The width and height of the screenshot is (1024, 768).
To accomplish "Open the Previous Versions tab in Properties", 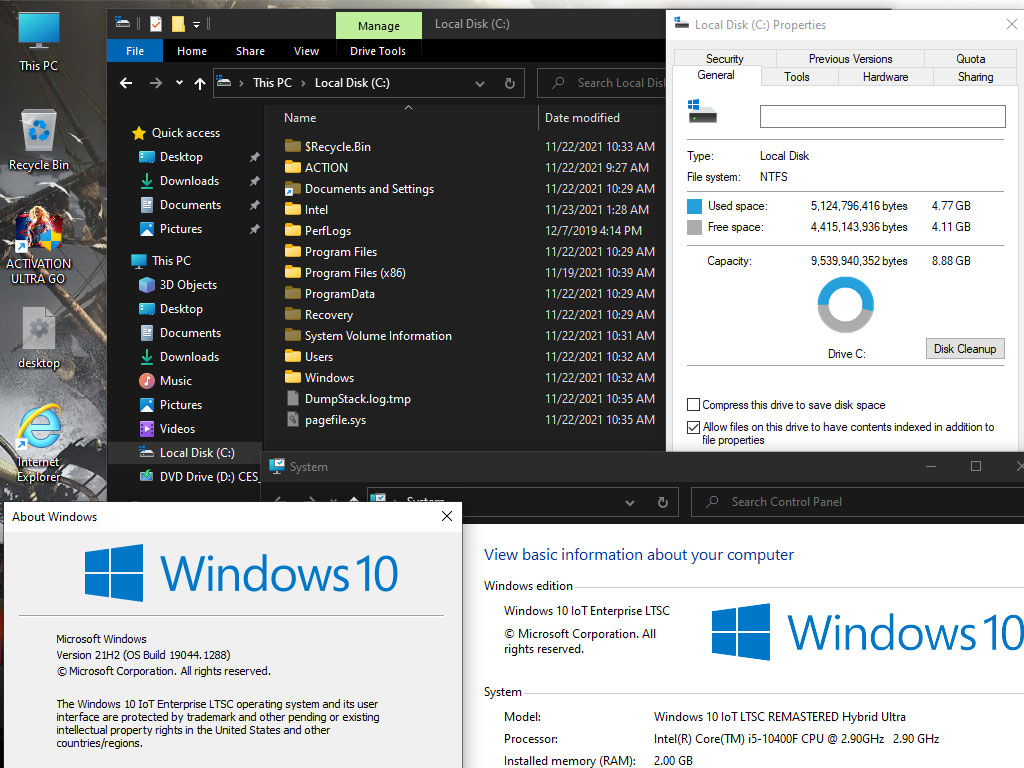I will (x=850, y=59).
